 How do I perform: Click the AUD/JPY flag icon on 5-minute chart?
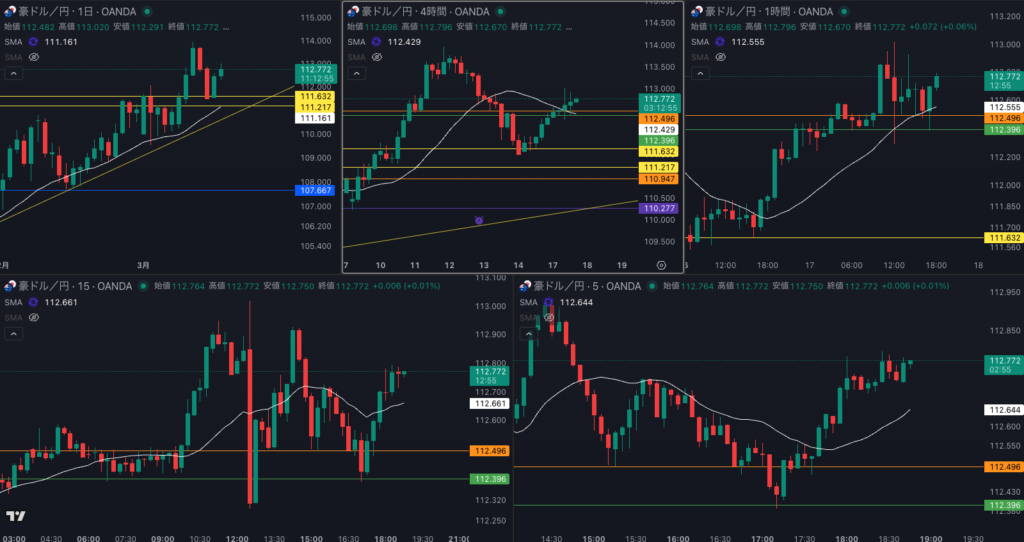pyautogui.click(x=523, y=286)
